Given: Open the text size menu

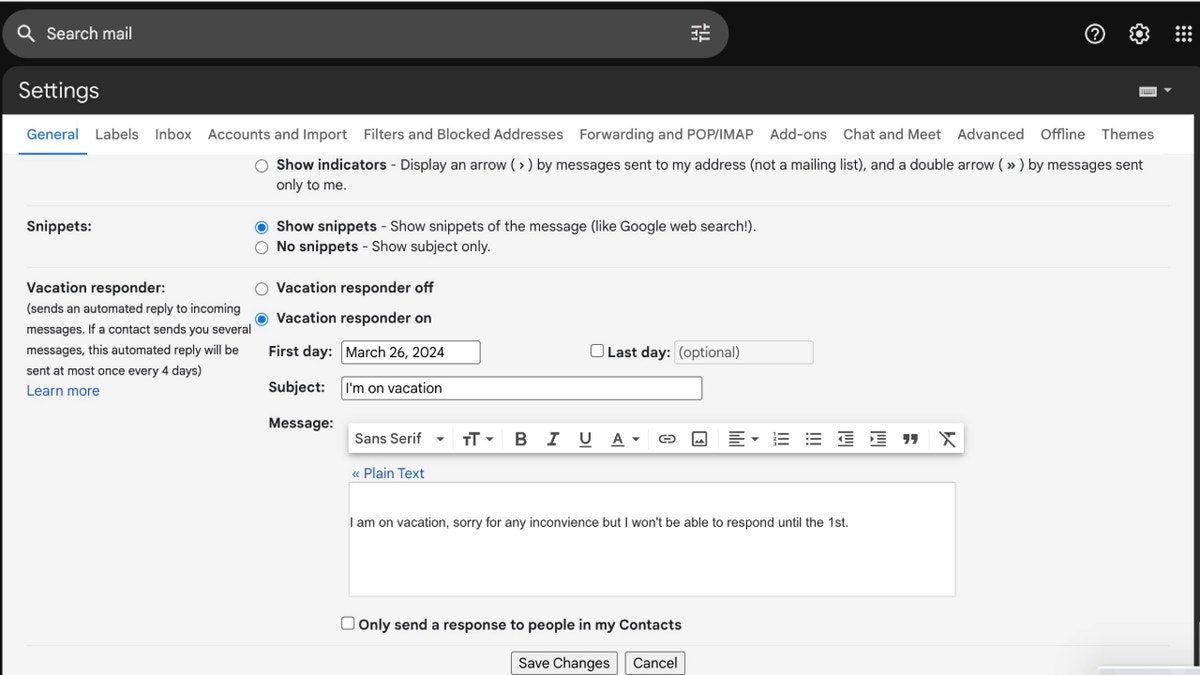Looking at the screenshot, I should 478,439.
